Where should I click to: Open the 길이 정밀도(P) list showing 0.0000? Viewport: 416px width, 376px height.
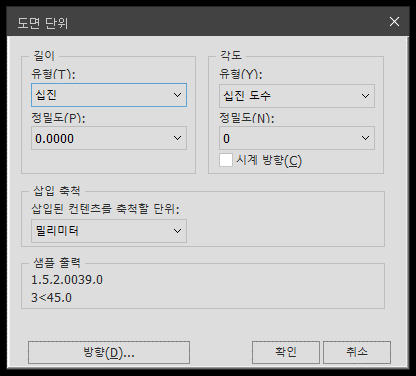click(109, 138)
